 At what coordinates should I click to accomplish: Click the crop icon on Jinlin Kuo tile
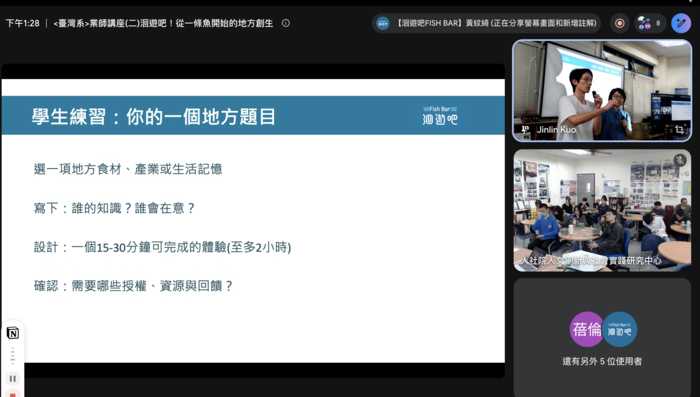pos(679,130)
